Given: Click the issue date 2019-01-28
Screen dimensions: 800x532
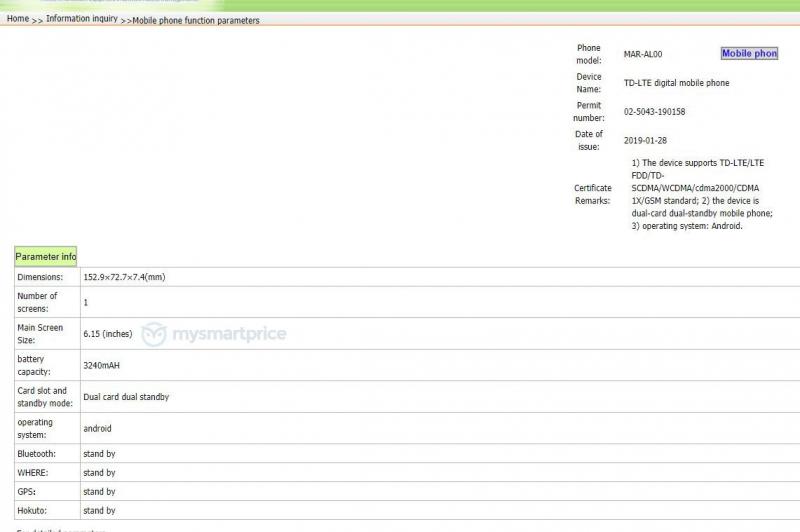Looking at the screenshot, I should coord(646,141).
